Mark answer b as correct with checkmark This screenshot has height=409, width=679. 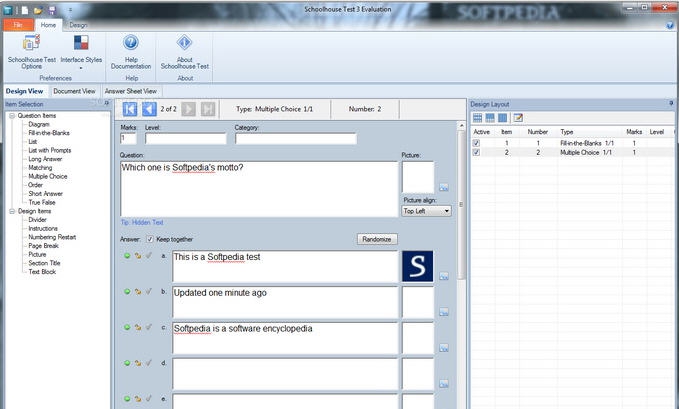(x=149, y=292)
